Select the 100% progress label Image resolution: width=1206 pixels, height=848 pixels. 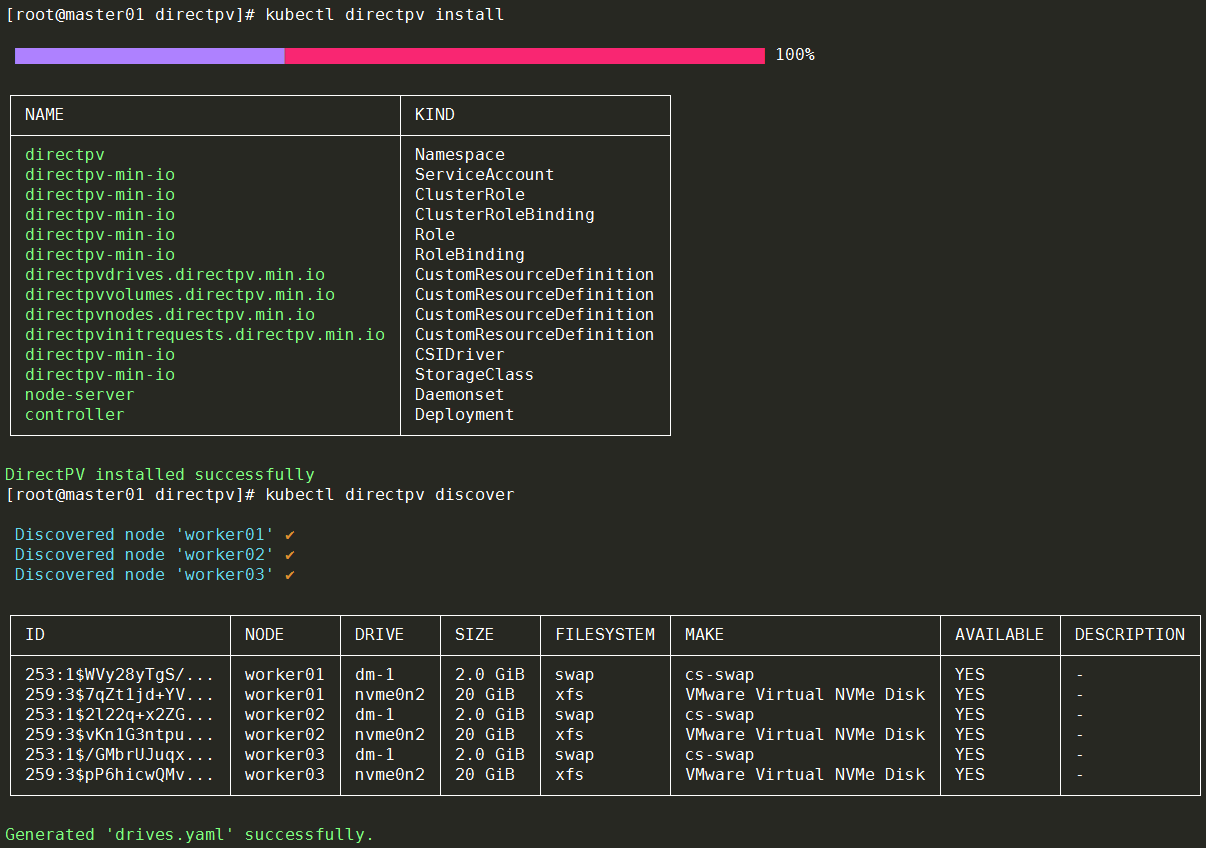point(795,55)
